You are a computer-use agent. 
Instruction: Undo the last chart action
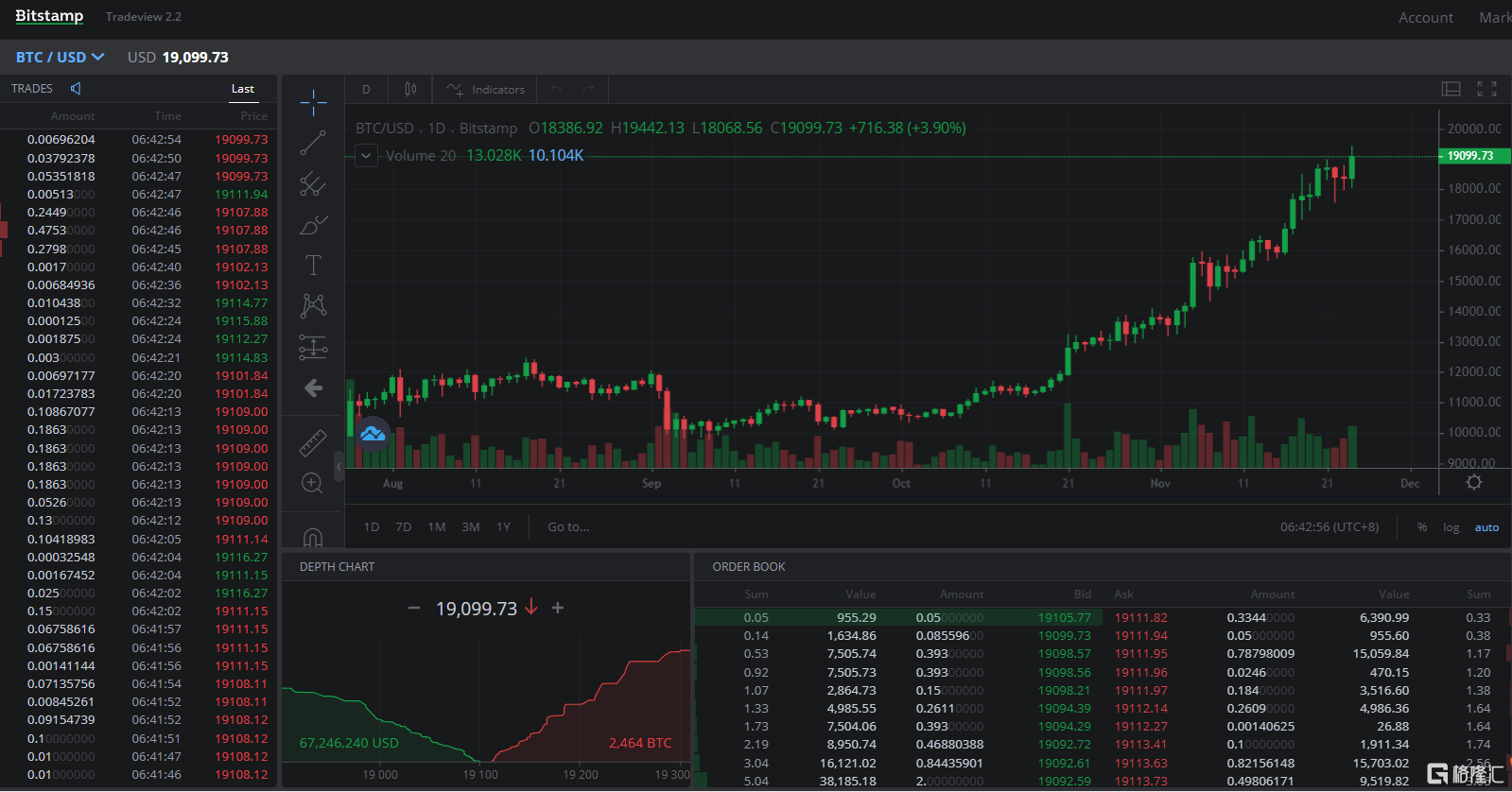click(557, 90)
